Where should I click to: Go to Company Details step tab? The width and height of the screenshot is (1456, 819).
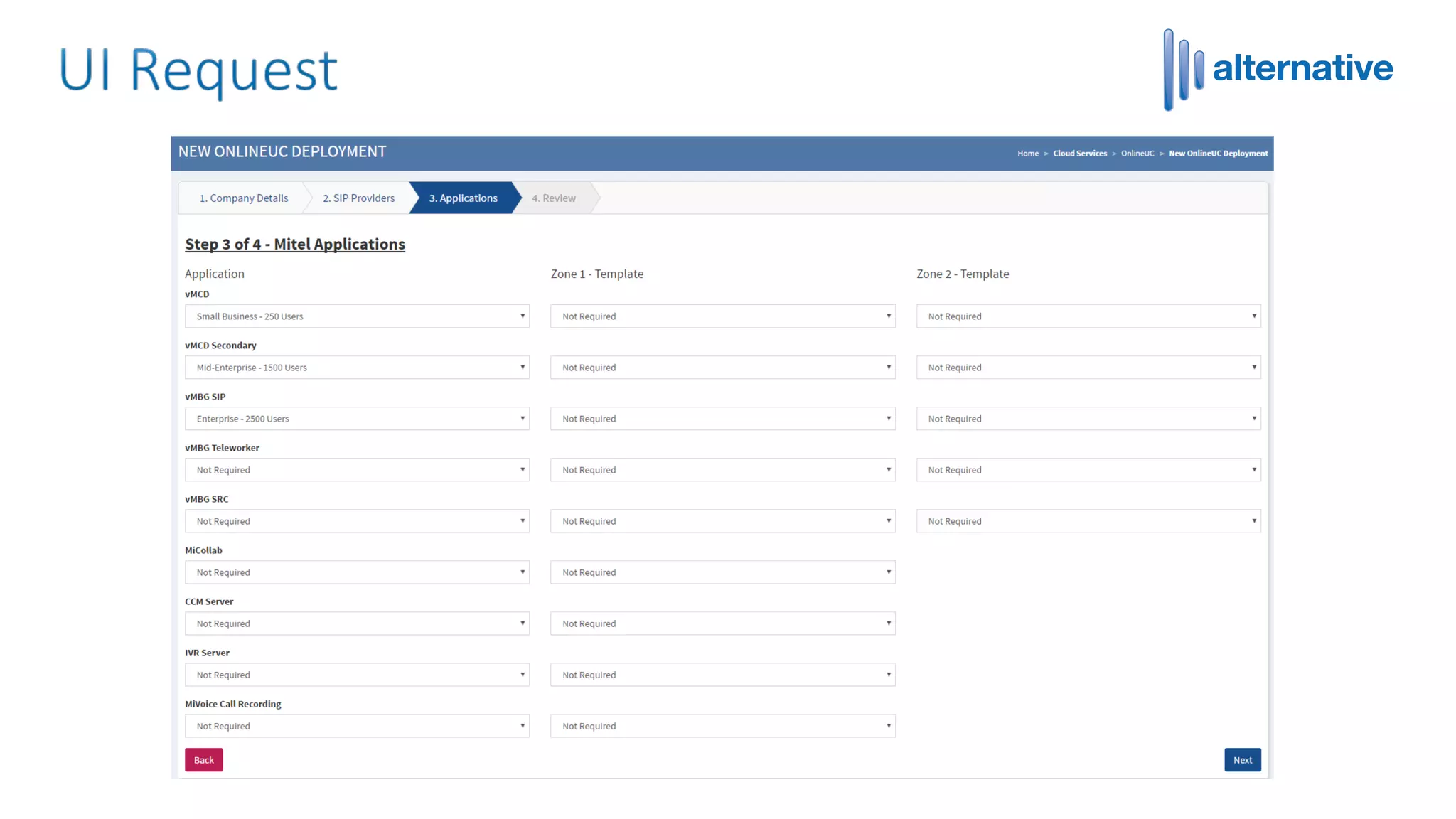243,198
